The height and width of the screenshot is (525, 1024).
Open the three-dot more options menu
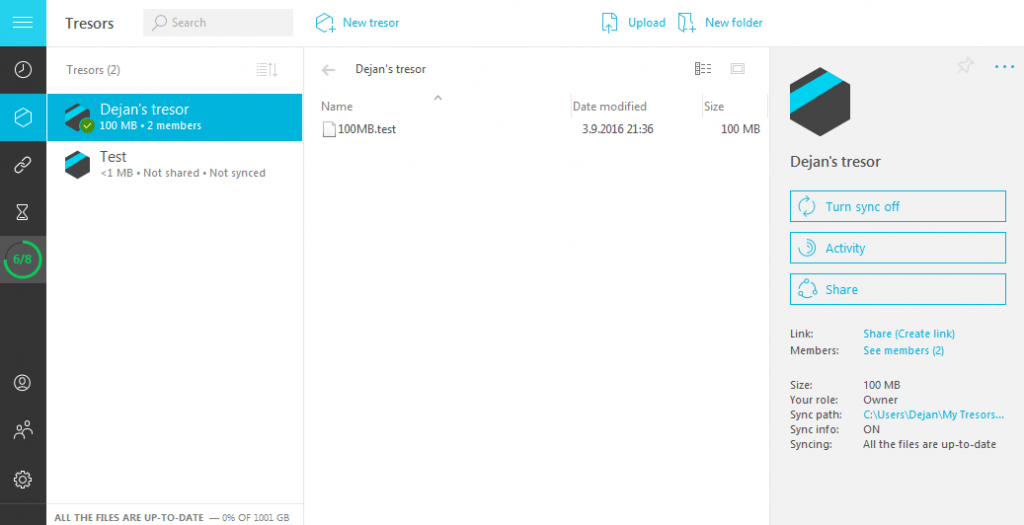point(1004,67)
